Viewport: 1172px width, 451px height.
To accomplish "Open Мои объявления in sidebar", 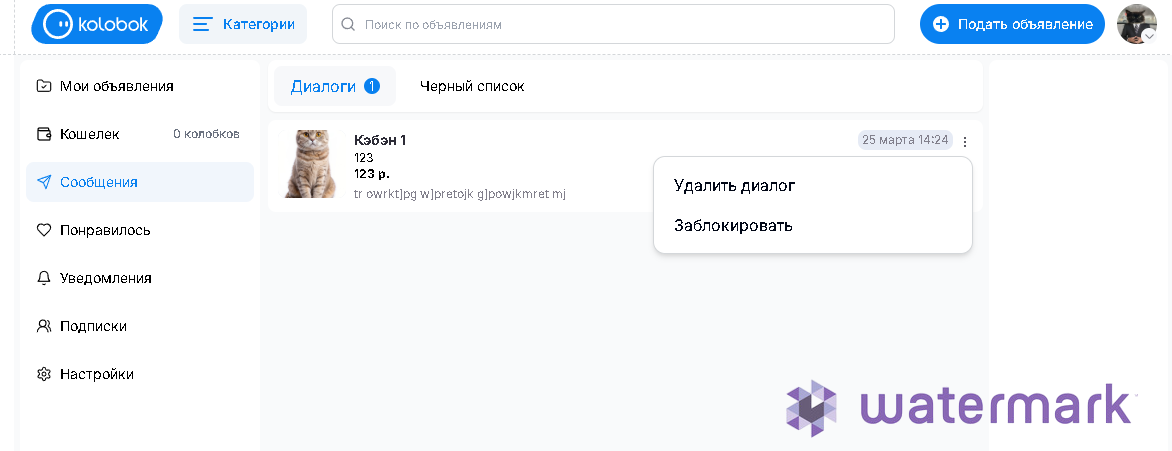I will [x=116, y=86].
